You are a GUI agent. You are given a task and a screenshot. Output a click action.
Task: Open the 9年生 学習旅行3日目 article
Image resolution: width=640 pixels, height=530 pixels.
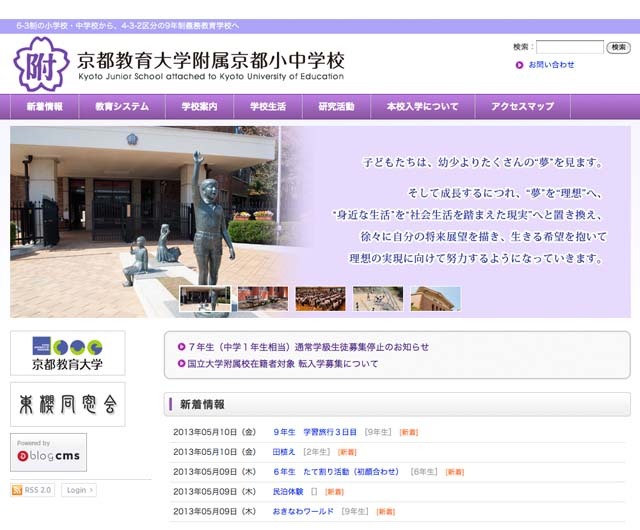[x=315, y=432]
